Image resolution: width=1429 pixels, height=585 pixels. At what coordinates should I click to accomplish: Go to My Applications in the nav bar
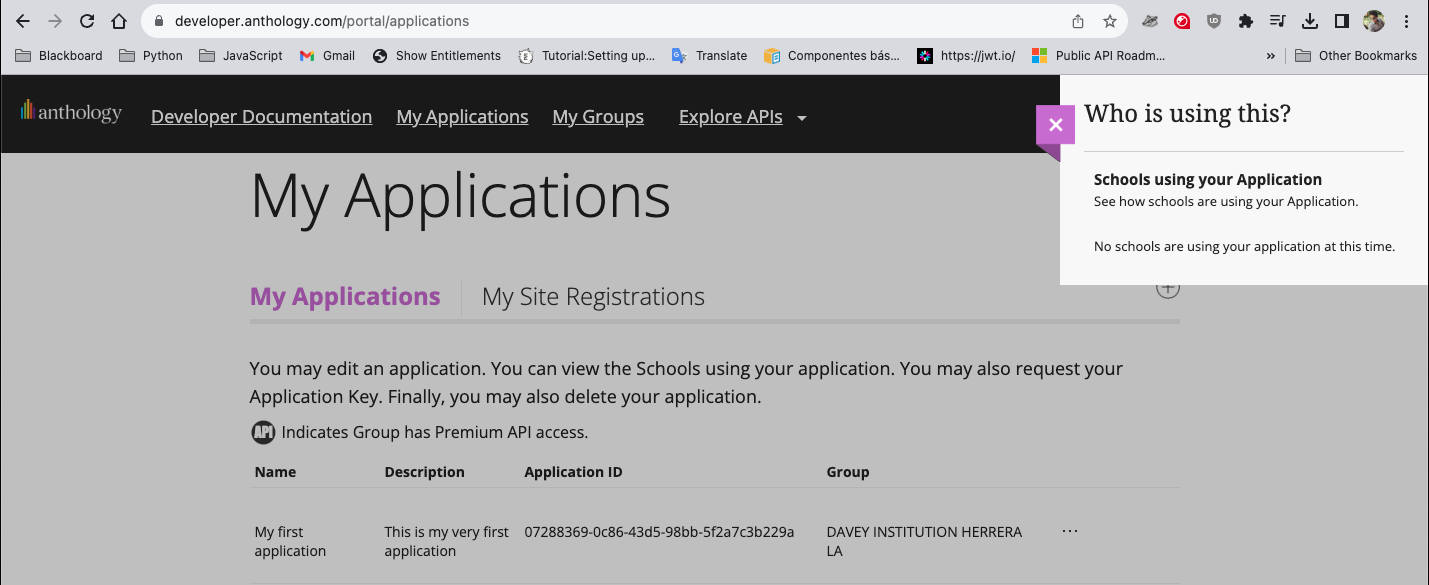pos(462,117)
